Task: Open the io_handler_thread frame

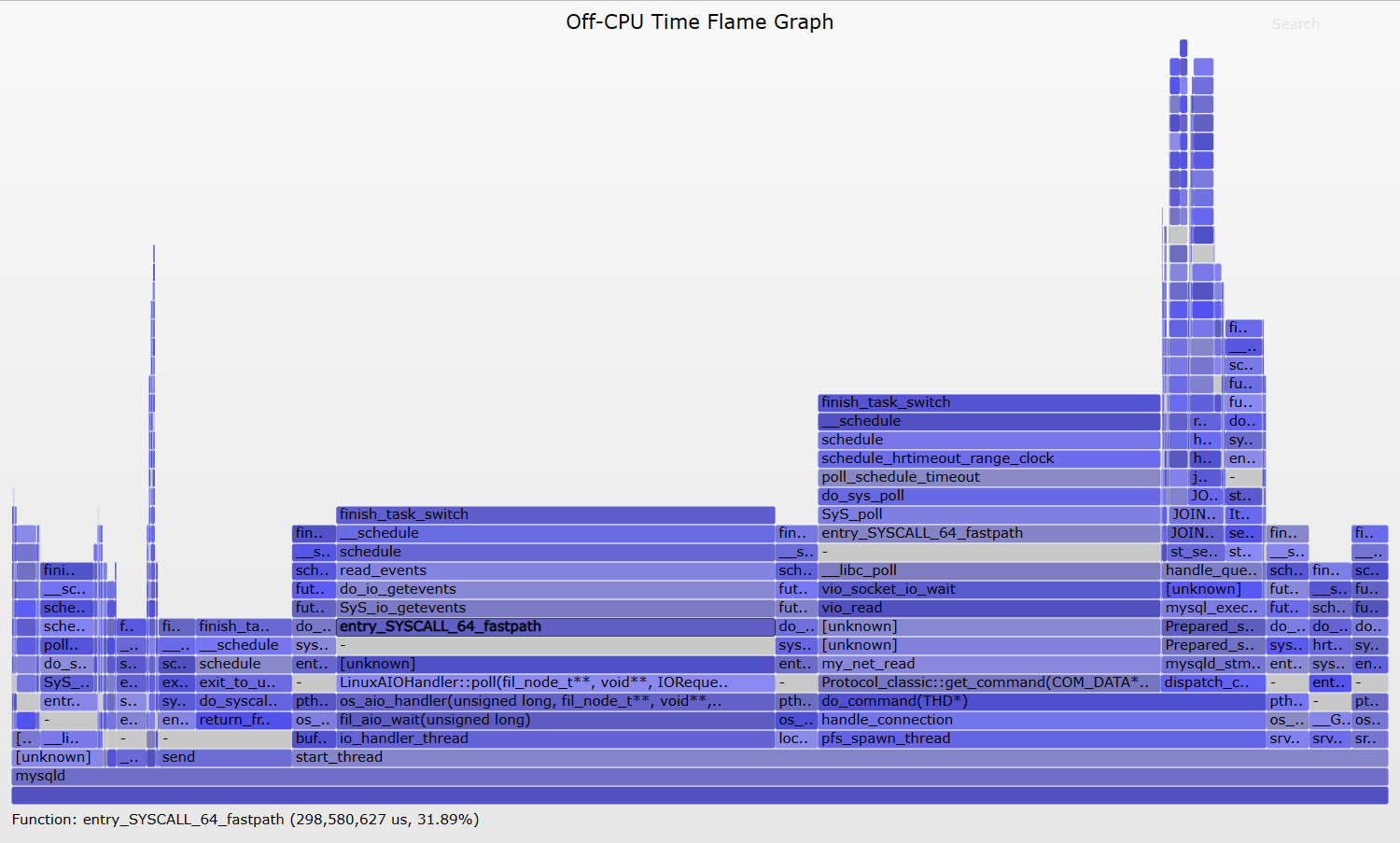Action: 555,738
